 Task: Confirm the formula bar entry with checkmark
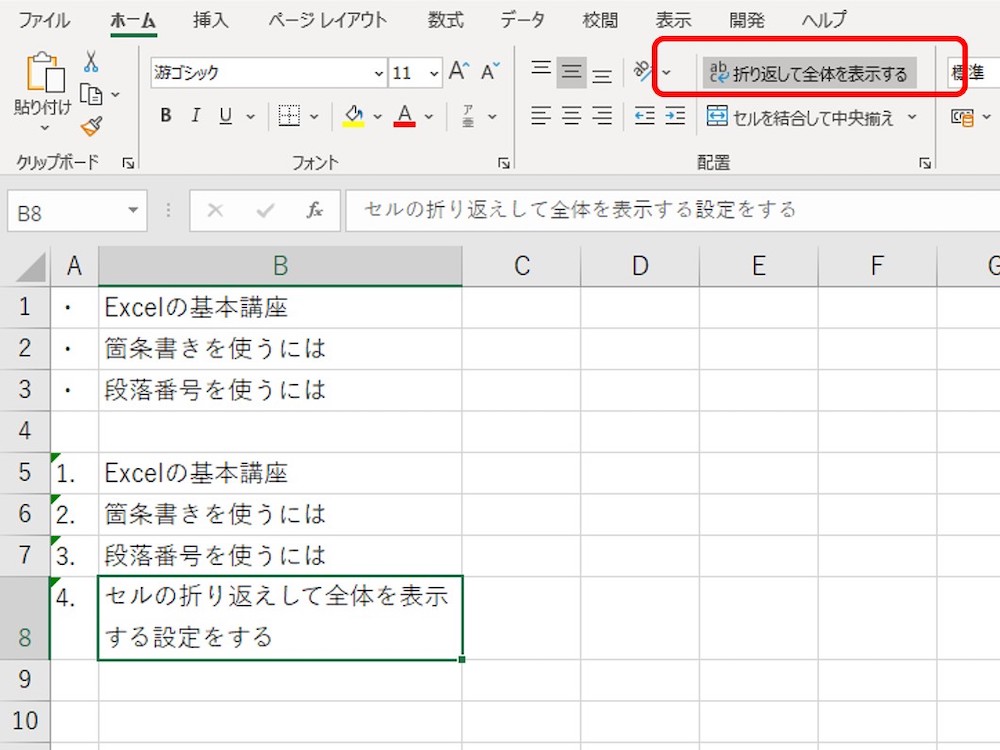pyautogui.click(x=265, y=210)
